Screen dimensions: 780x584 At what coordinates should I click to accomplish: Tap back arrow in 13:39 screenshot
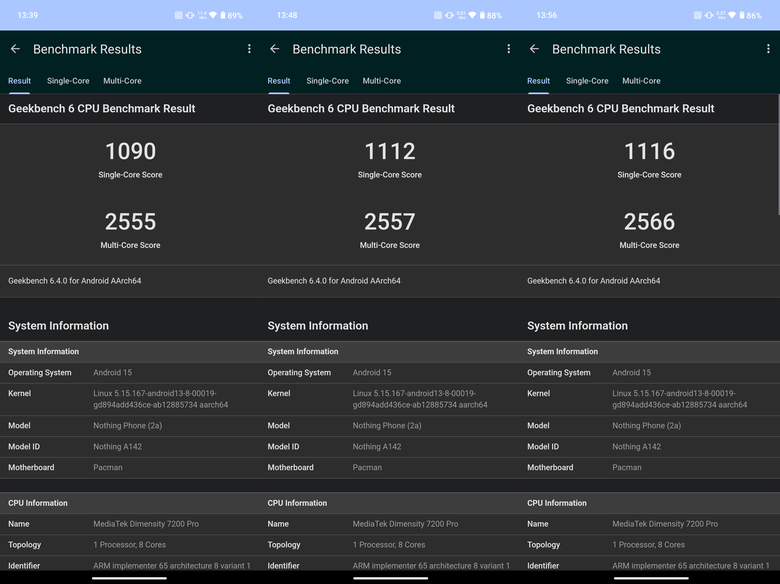(15, 49)
